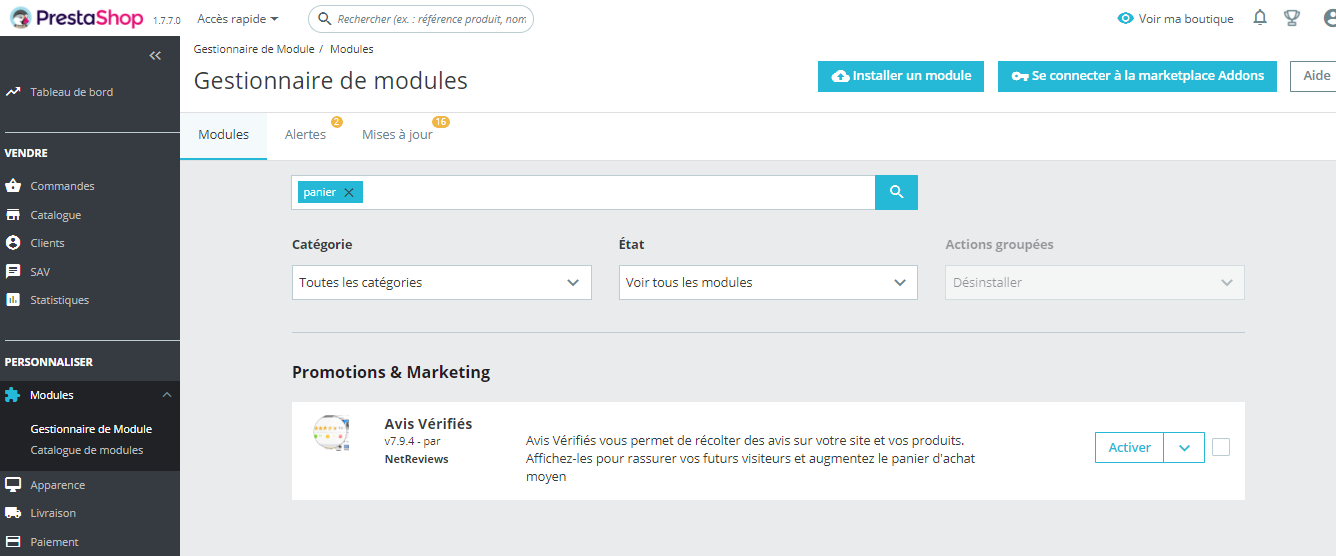Screen dimensions: 1336x556
Task: Click the Apparence monitor icon
Action: [13, 485]
